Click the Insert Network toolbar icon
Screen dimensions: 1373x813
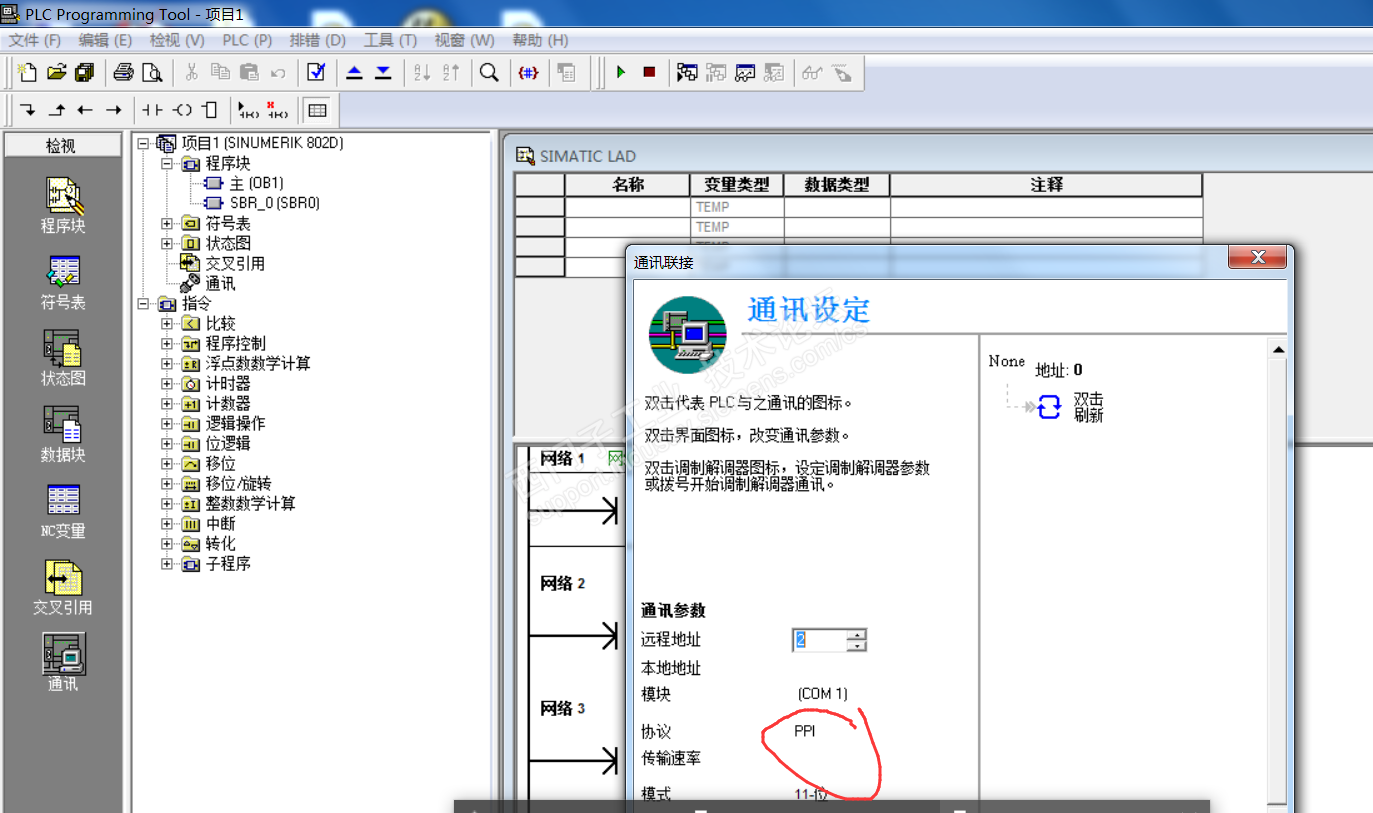248,110
